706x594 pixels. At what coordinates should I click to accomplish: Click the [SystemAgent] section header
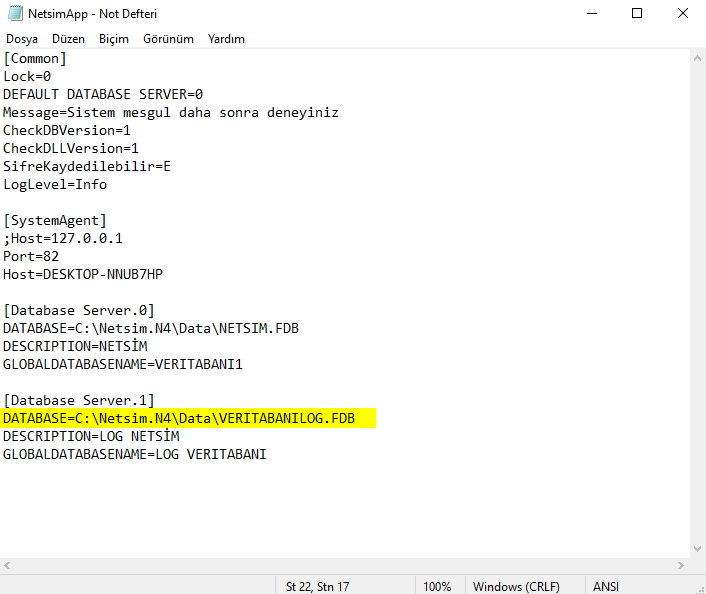click(x=55, y=221)
